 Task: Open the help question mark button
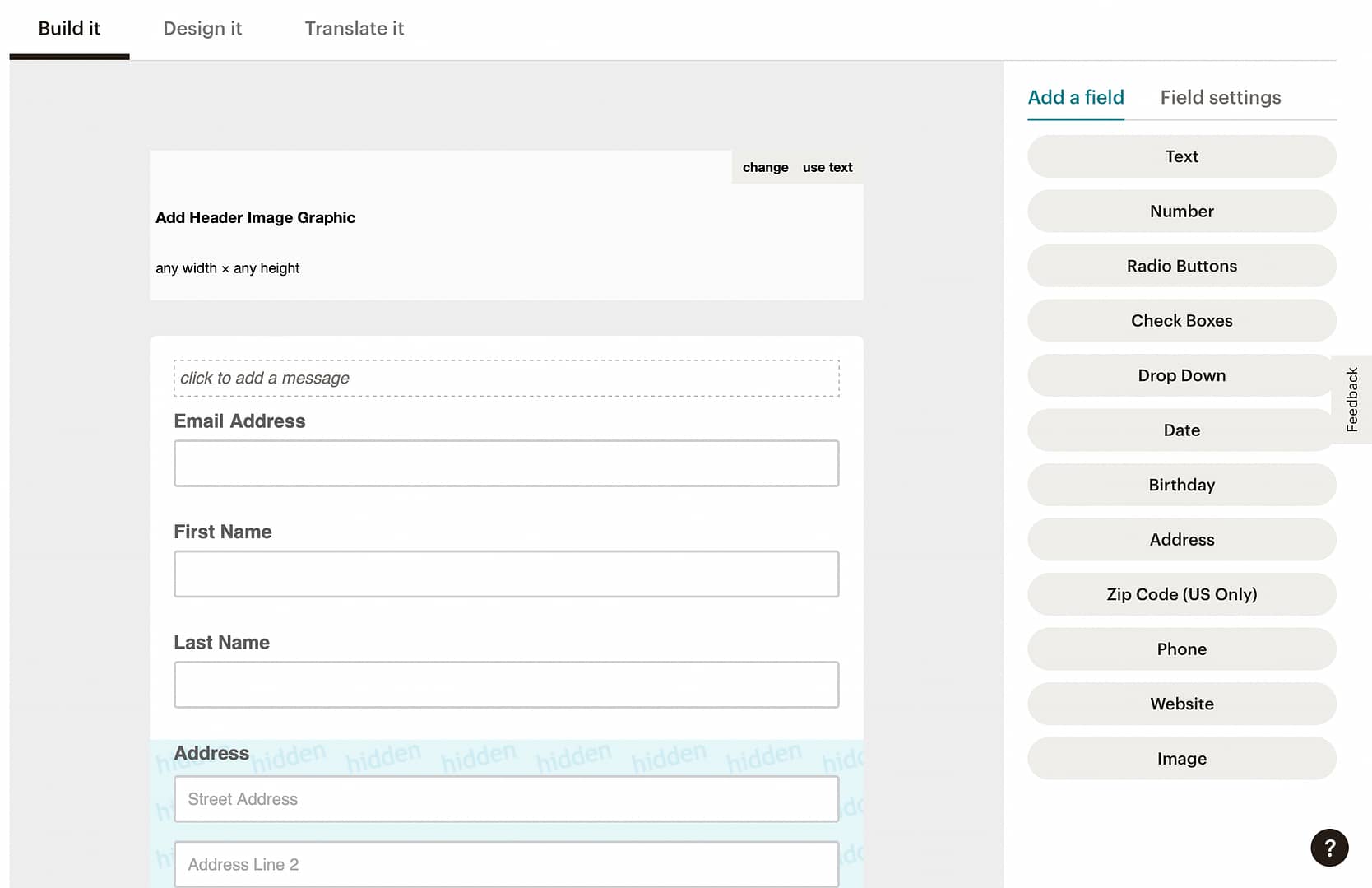click(x=1329, y=847)
